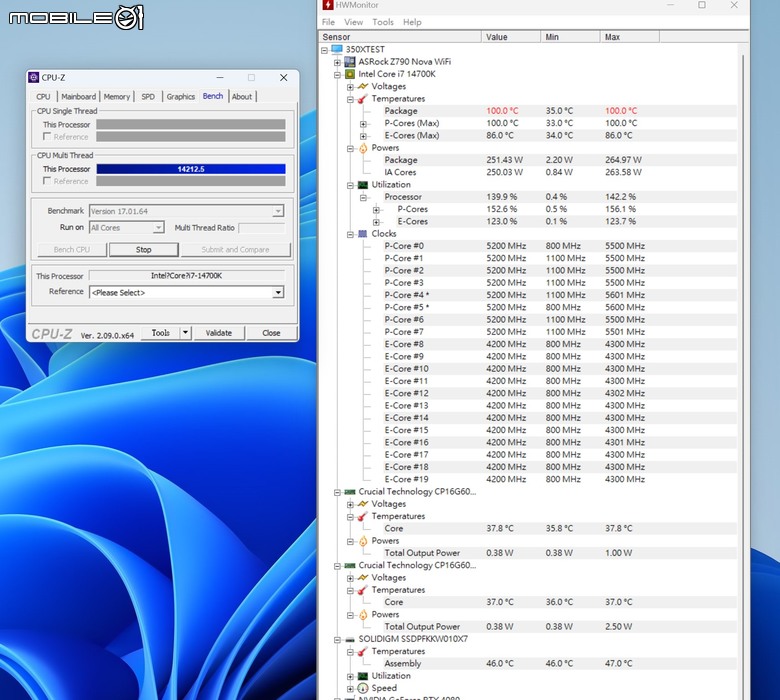Image resolution: width=780 pixels, height=700 pixels.
Task: Open the Benchmark version dropdown
Action: pos(278,211)
